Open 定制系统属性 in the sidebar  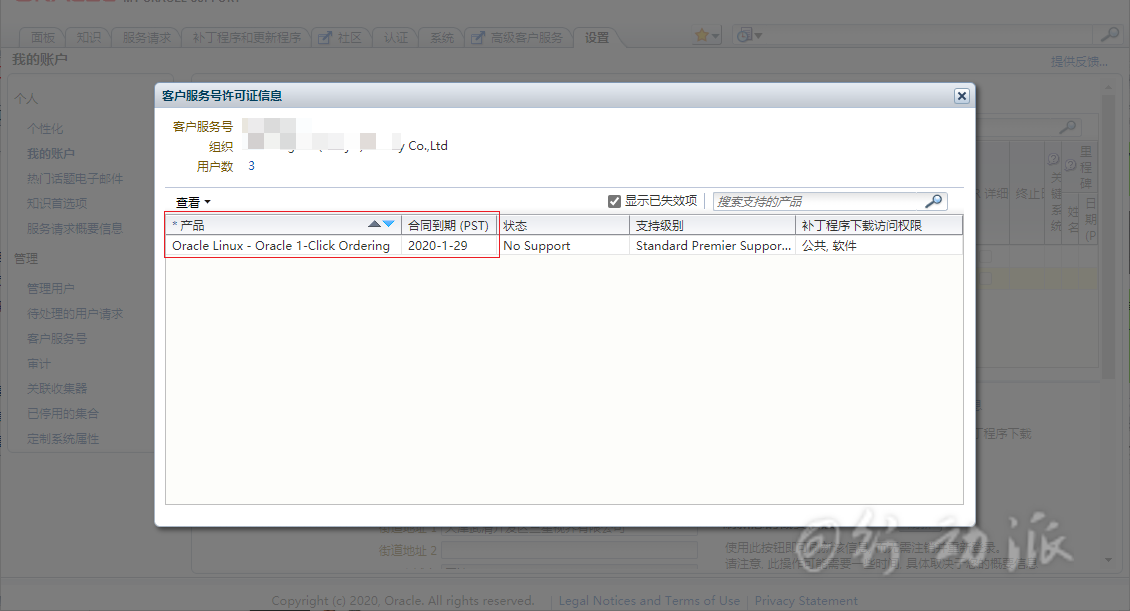[x=63, y=439]
